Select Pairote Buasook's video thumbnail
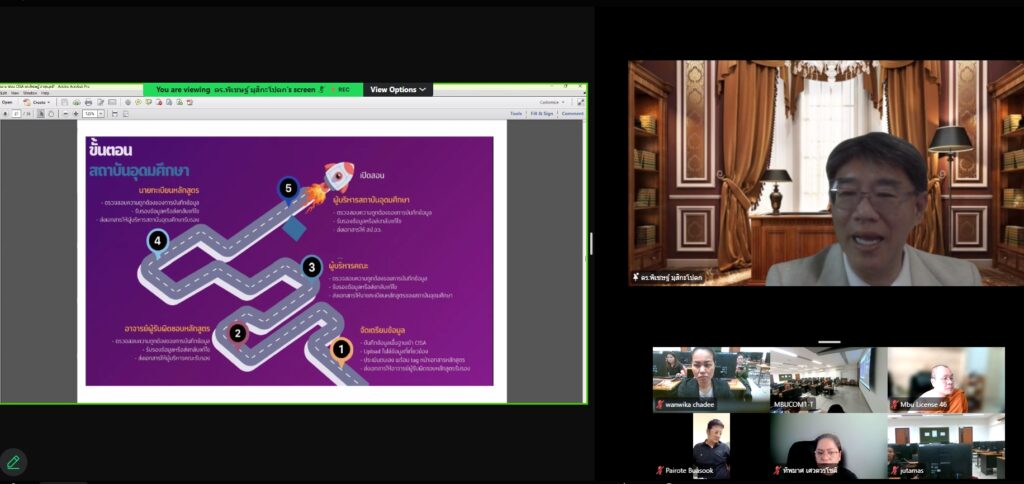Image resolution: width=1024 pixels, height=484 pixels. 711,446
